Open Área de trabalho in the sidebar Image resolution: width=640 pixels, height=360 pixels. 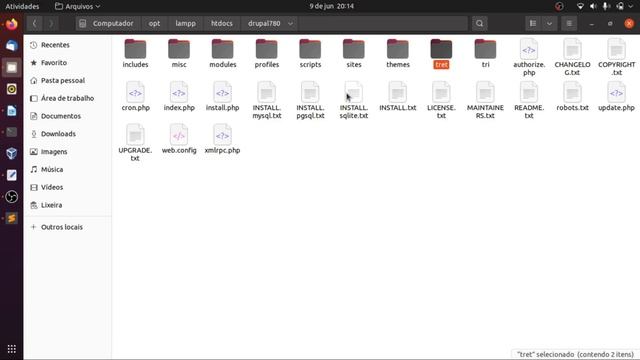tap(67, 98)
